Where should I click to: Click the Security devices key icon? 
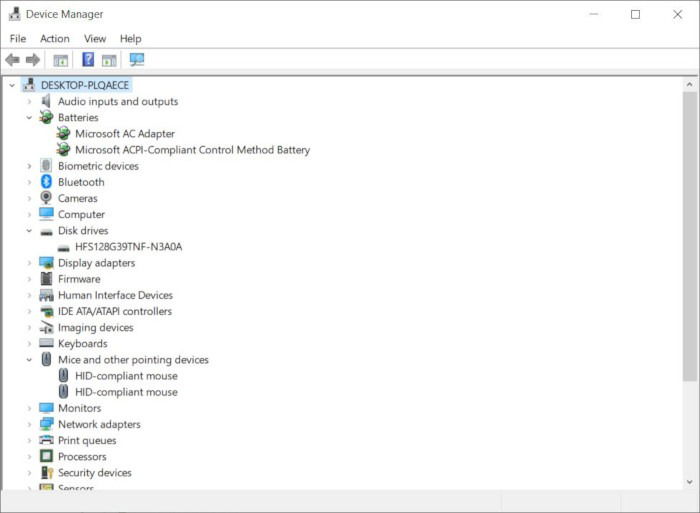click(46, 472)
